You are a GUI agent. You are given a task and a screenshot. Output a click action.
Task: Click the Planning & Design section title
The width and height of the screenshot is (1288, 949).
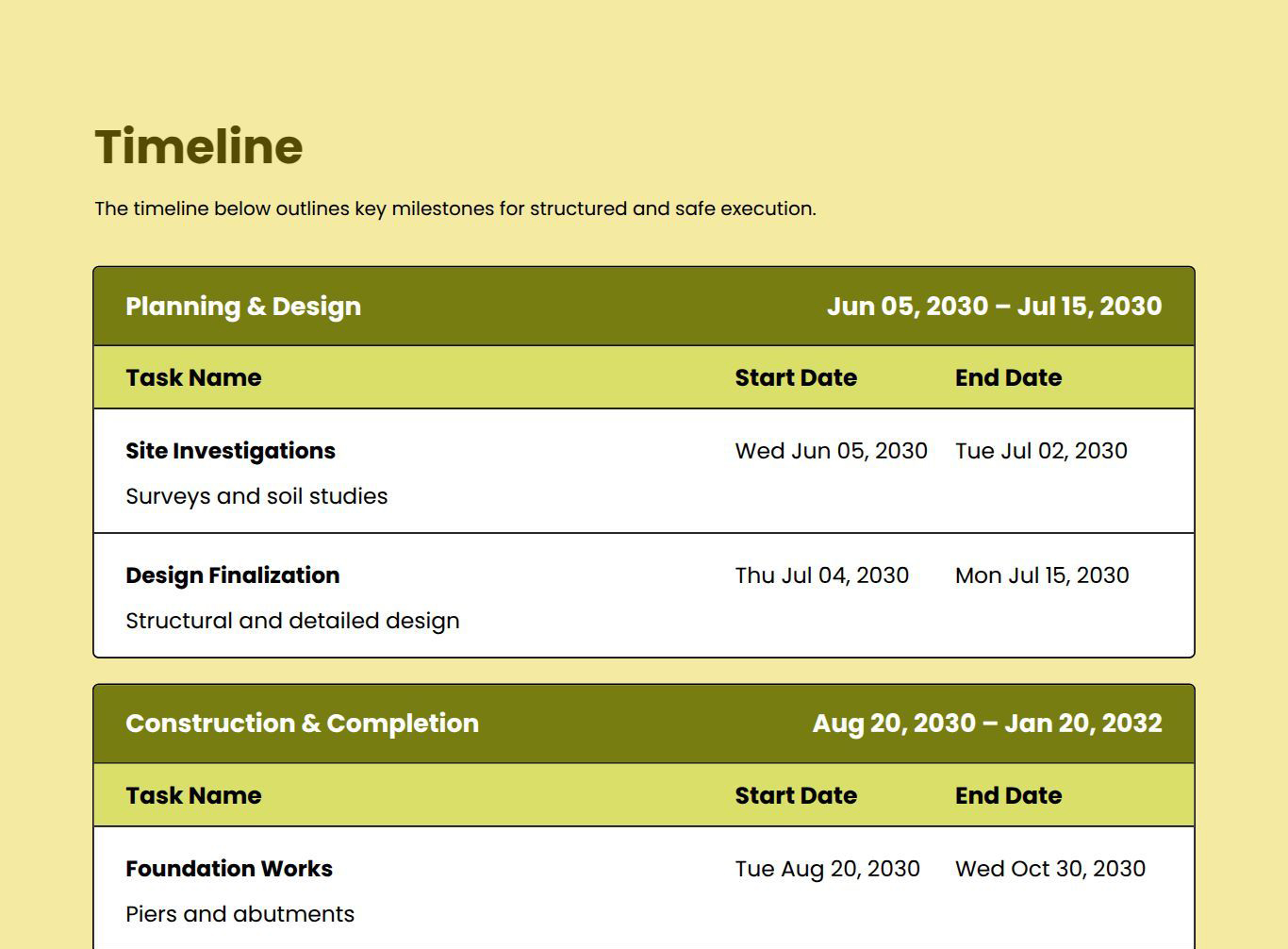[x=243, y=307]
